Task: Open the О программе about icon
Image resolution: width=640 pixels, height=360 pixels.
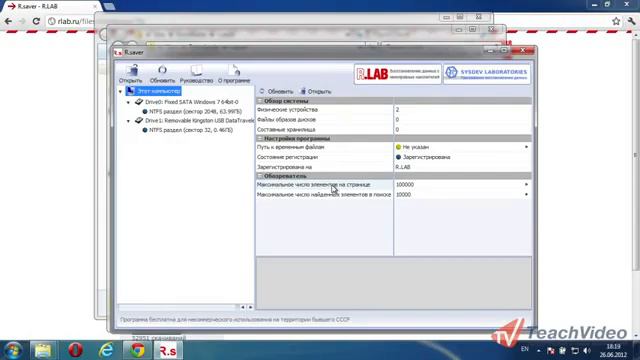Action: [234, 70]
